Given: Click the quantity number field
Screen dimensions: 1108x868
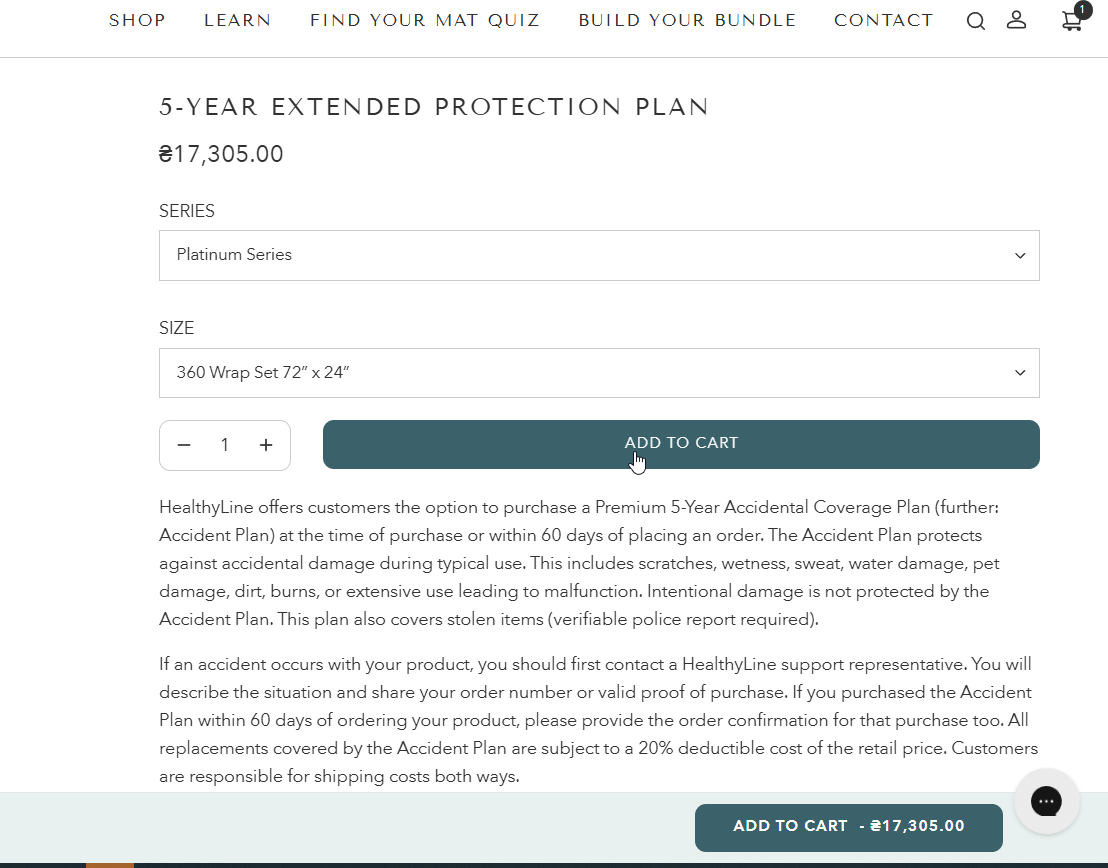Looking at the screenshot, I should [225, 445].
